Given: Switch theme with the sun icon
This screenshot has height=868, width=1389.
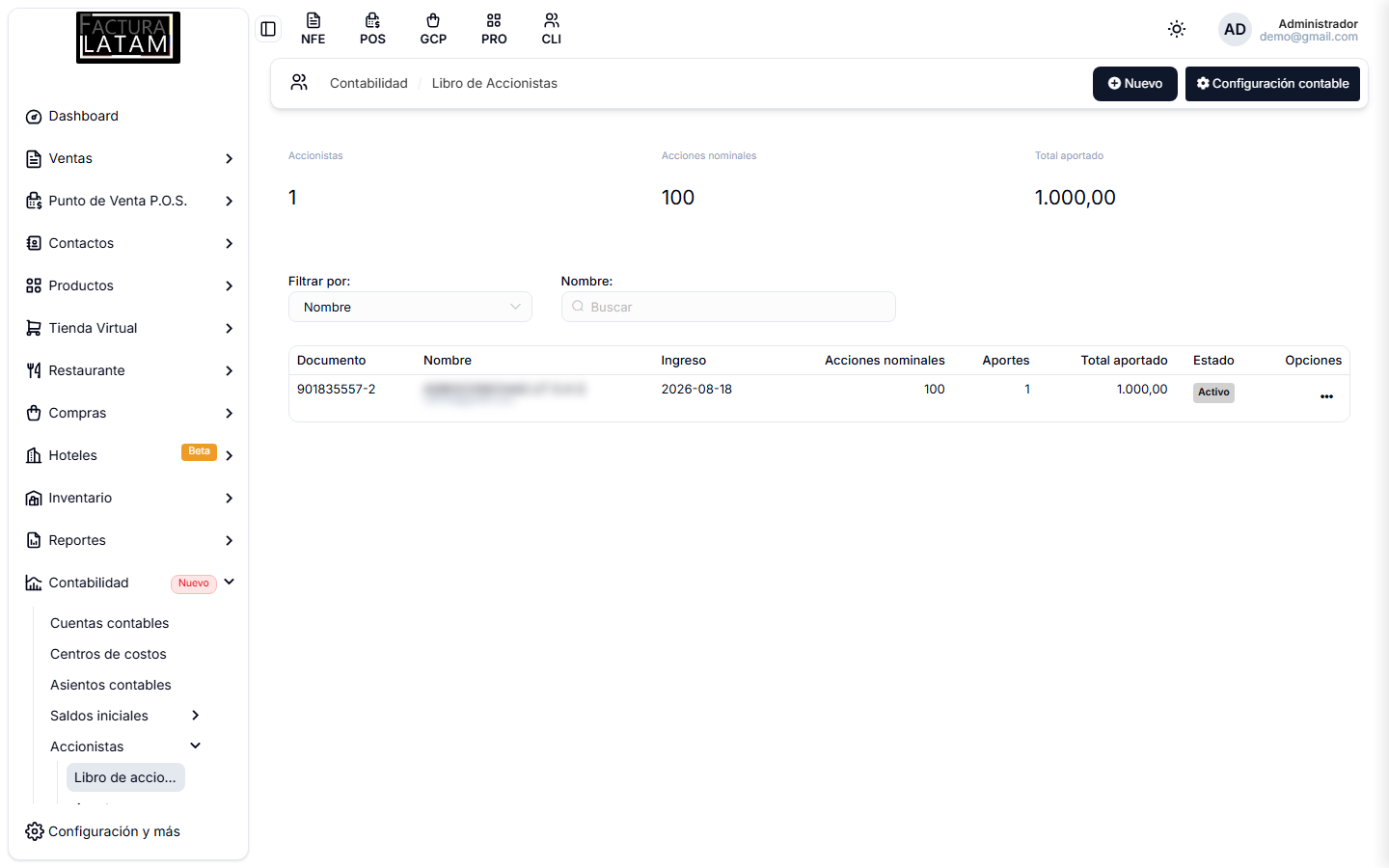Looking at the screenshot, I should pos(1177,29).
